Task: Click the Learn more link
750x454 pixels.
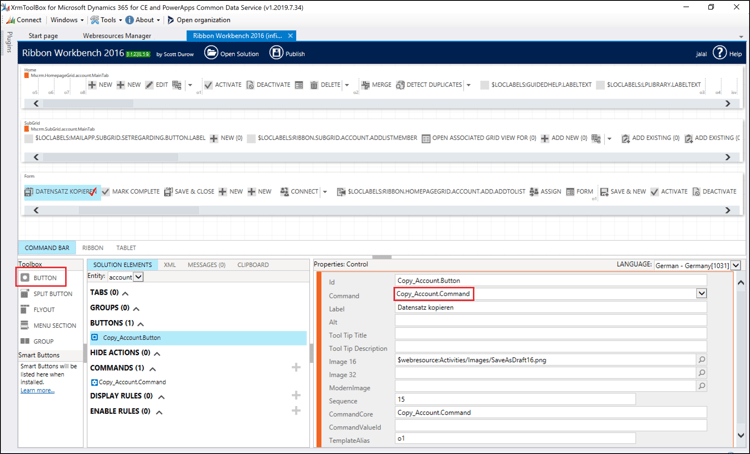Action: click(x=37, y=390)
